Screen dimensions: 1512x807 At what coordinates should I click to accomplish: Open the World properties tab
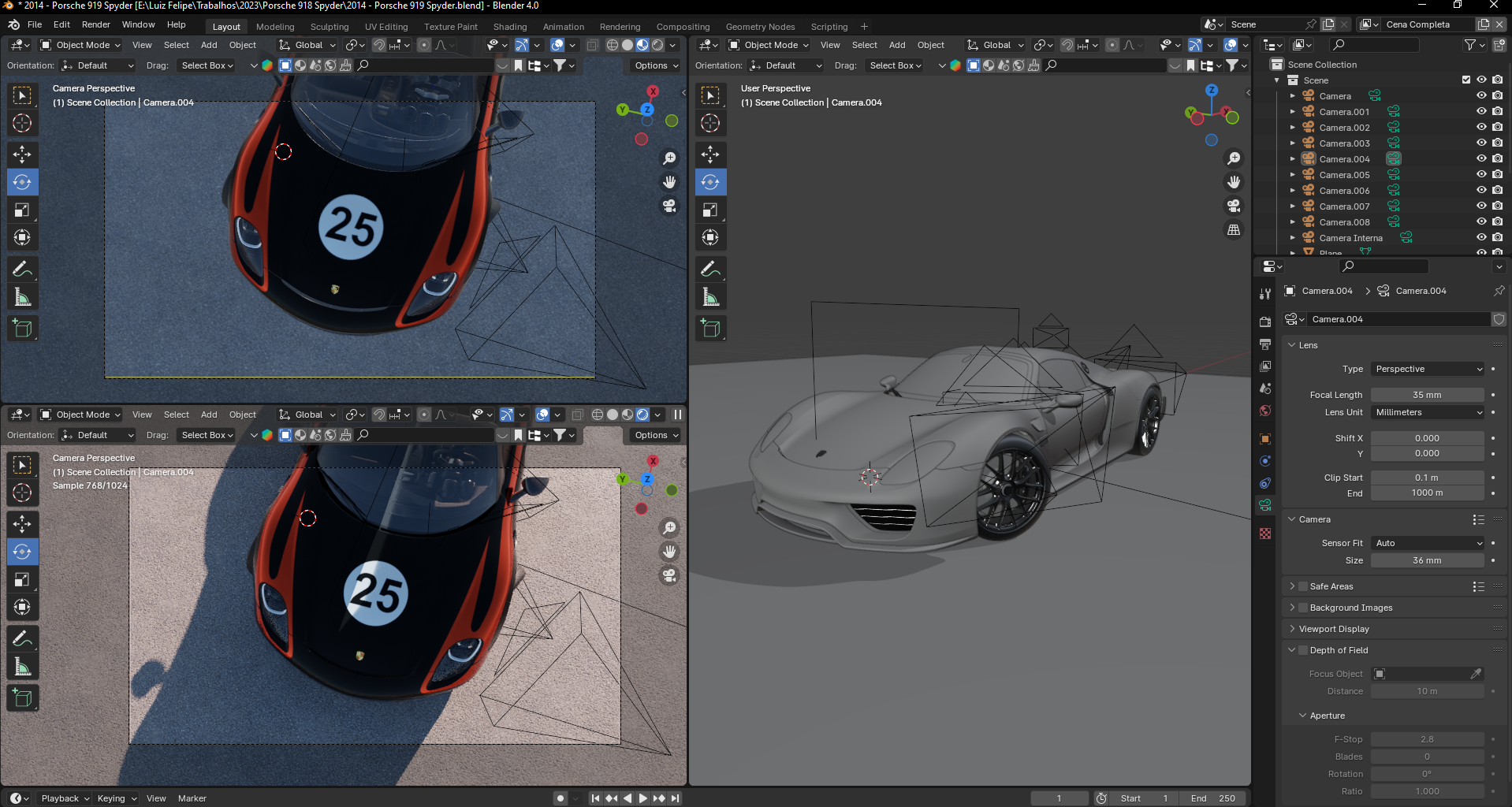pos(1265,411)
